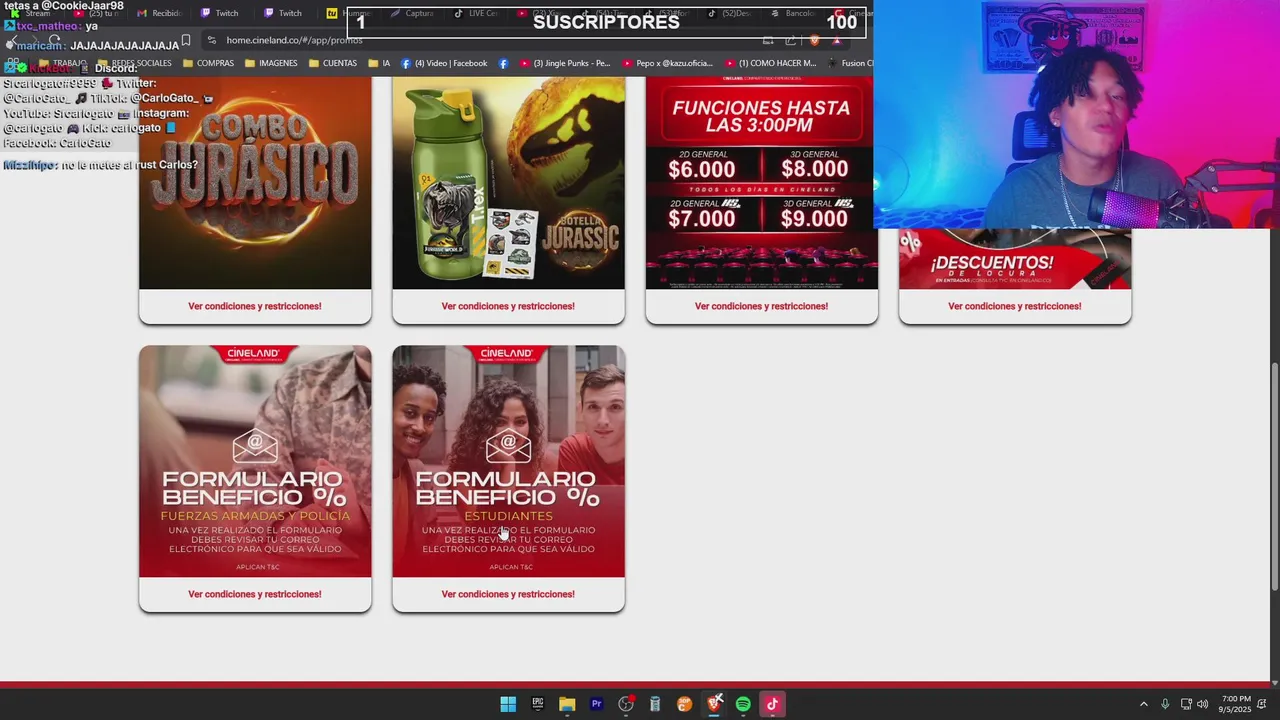Switch to Brave browser on the taskbar

(714, 704)
